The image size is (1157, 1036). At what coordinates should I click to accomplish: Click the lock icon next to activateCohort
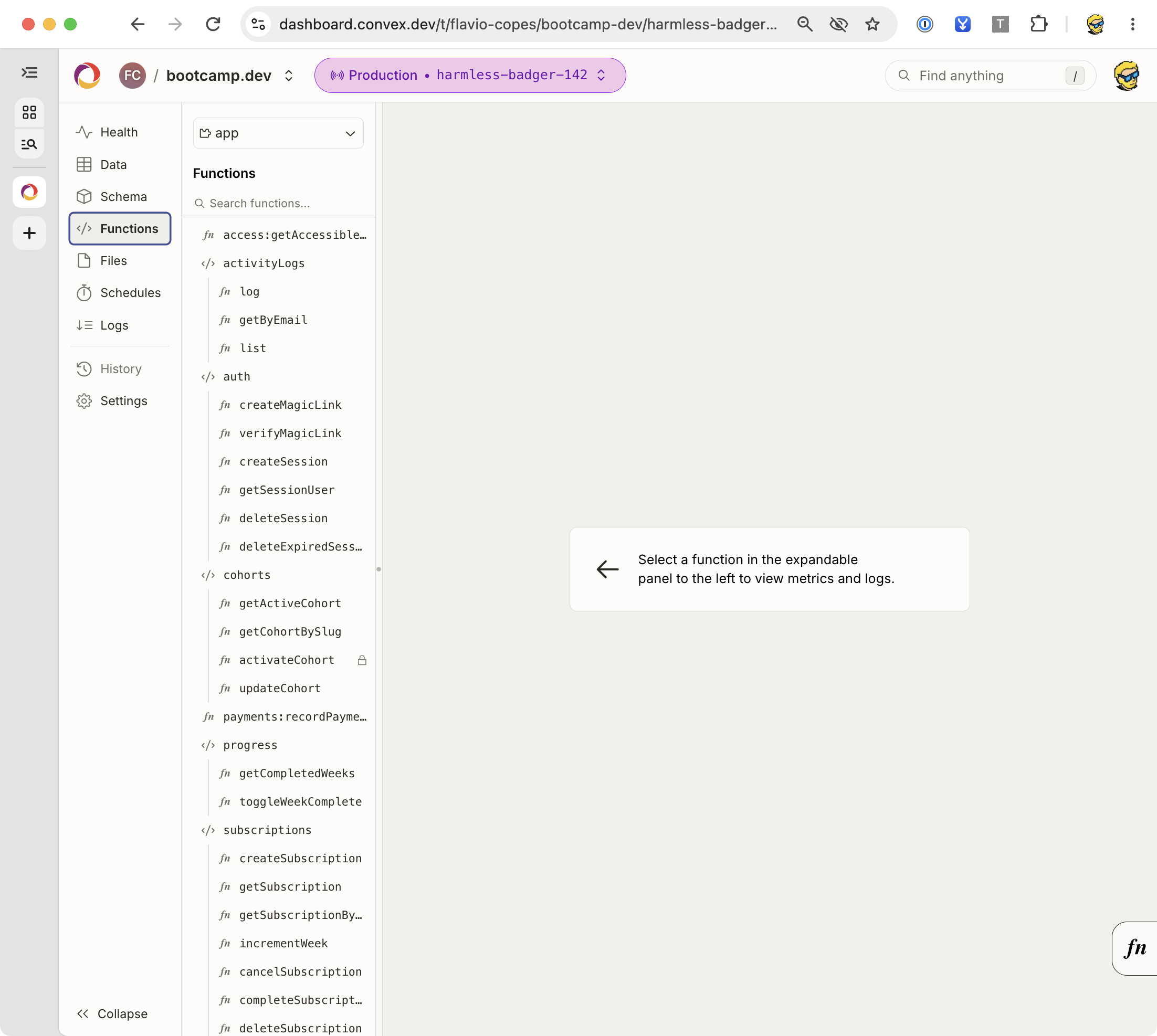click(362, 660)
